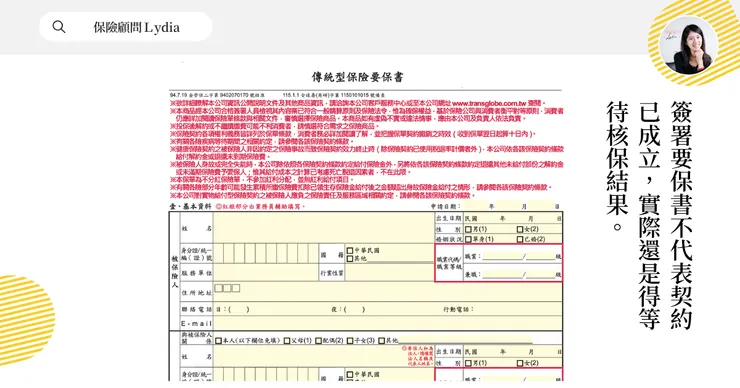The image size is (740, 388).
Task: Click the 傳統型保險要保書 form title
Action: tap(358, 76)
